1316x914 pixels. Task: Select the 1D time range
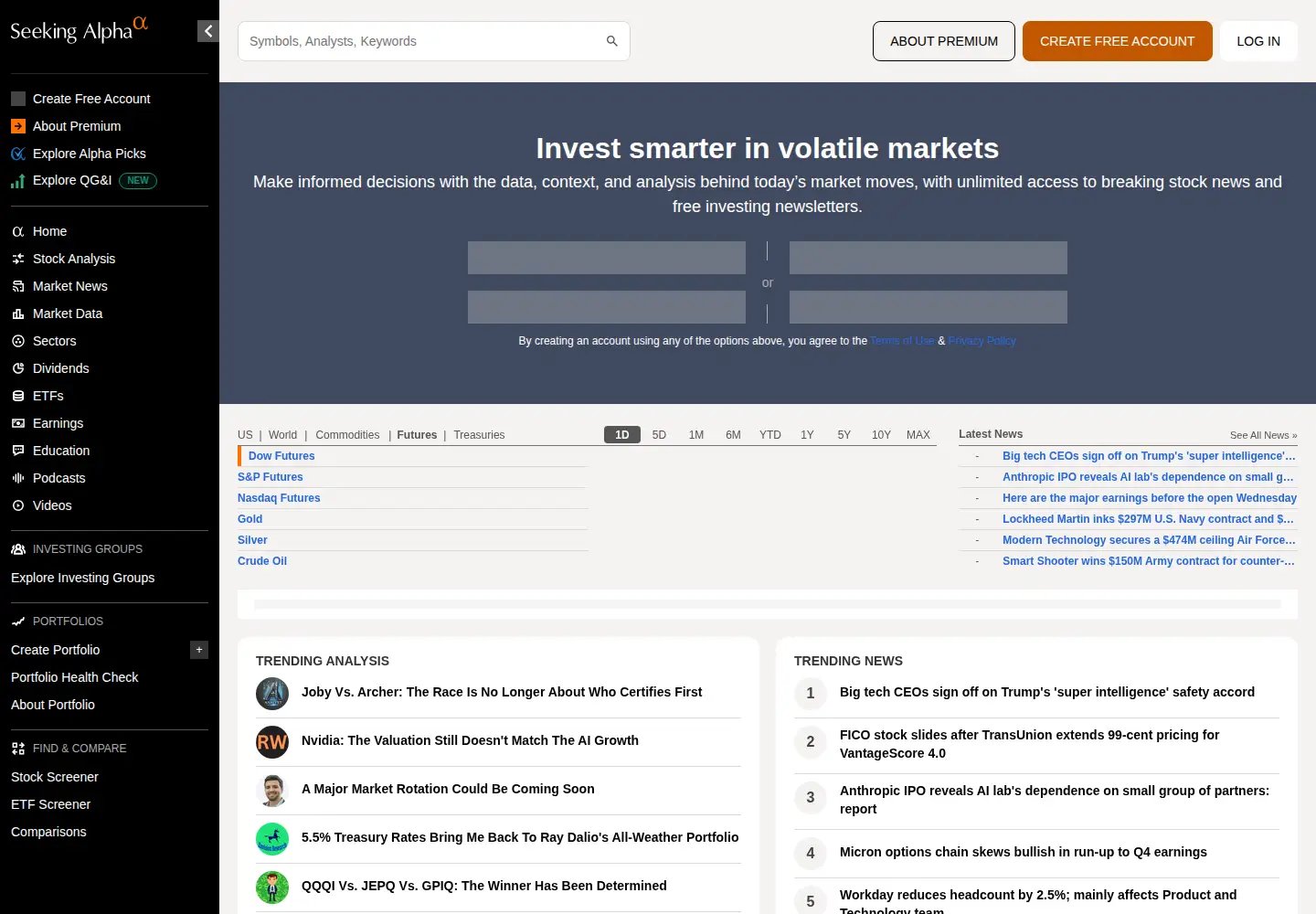(x=622, y=435)
